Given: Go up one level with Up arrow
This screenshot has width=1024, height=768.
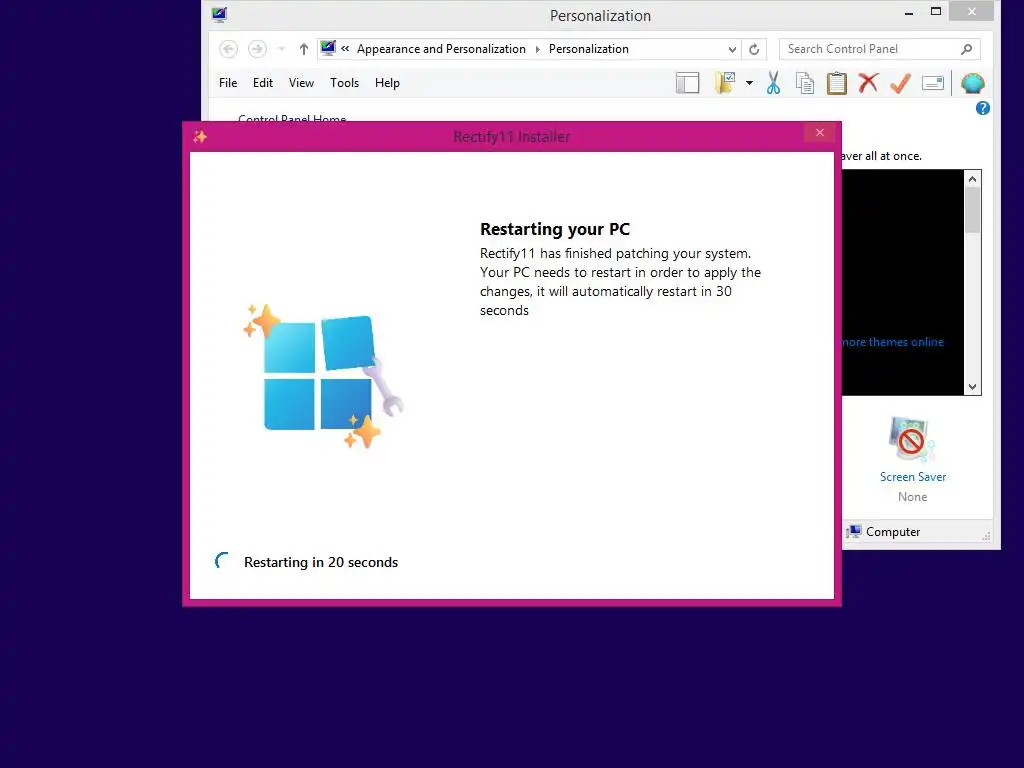Looking at the screenshot, I should (303, 49).
